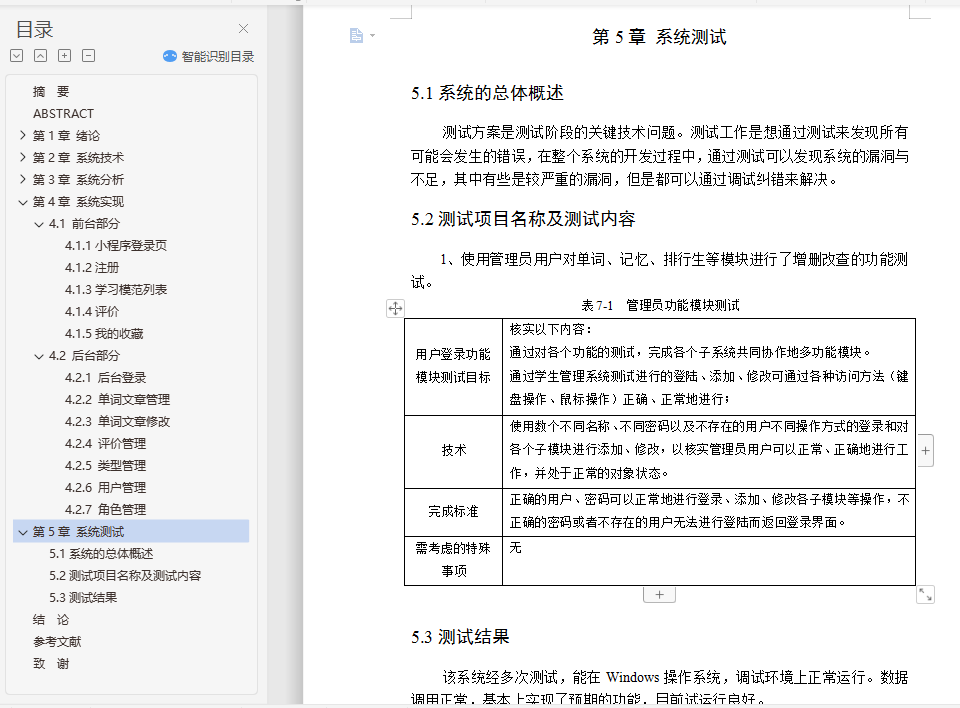Click the cell starting with 核实以下内容
Screen dimensions: 960x708
tap(708, 366)
